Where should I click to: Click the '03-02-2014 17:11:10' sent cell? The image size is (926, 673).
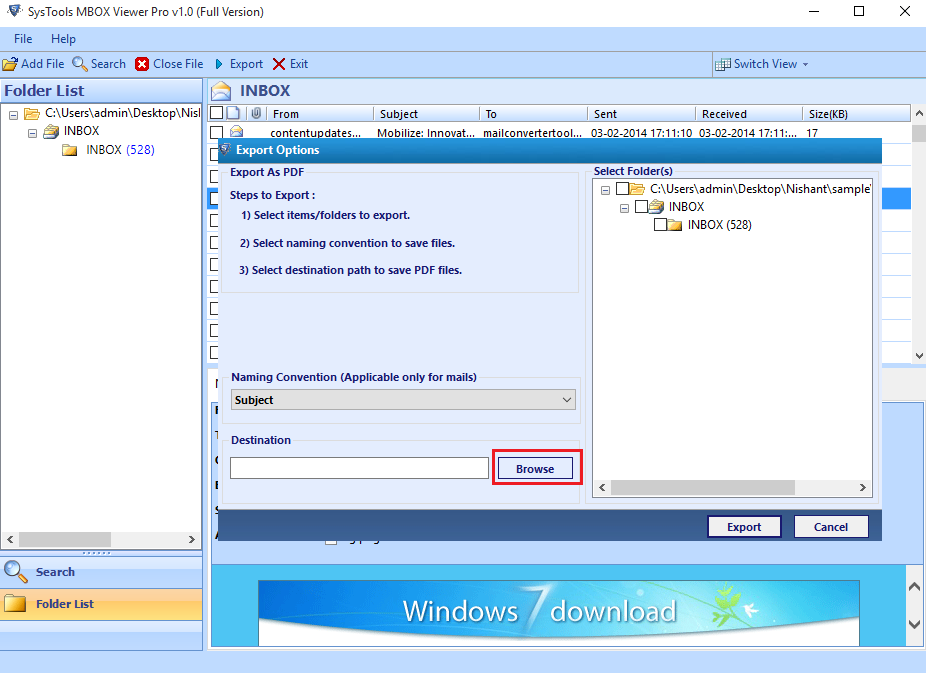coord(641,133)
